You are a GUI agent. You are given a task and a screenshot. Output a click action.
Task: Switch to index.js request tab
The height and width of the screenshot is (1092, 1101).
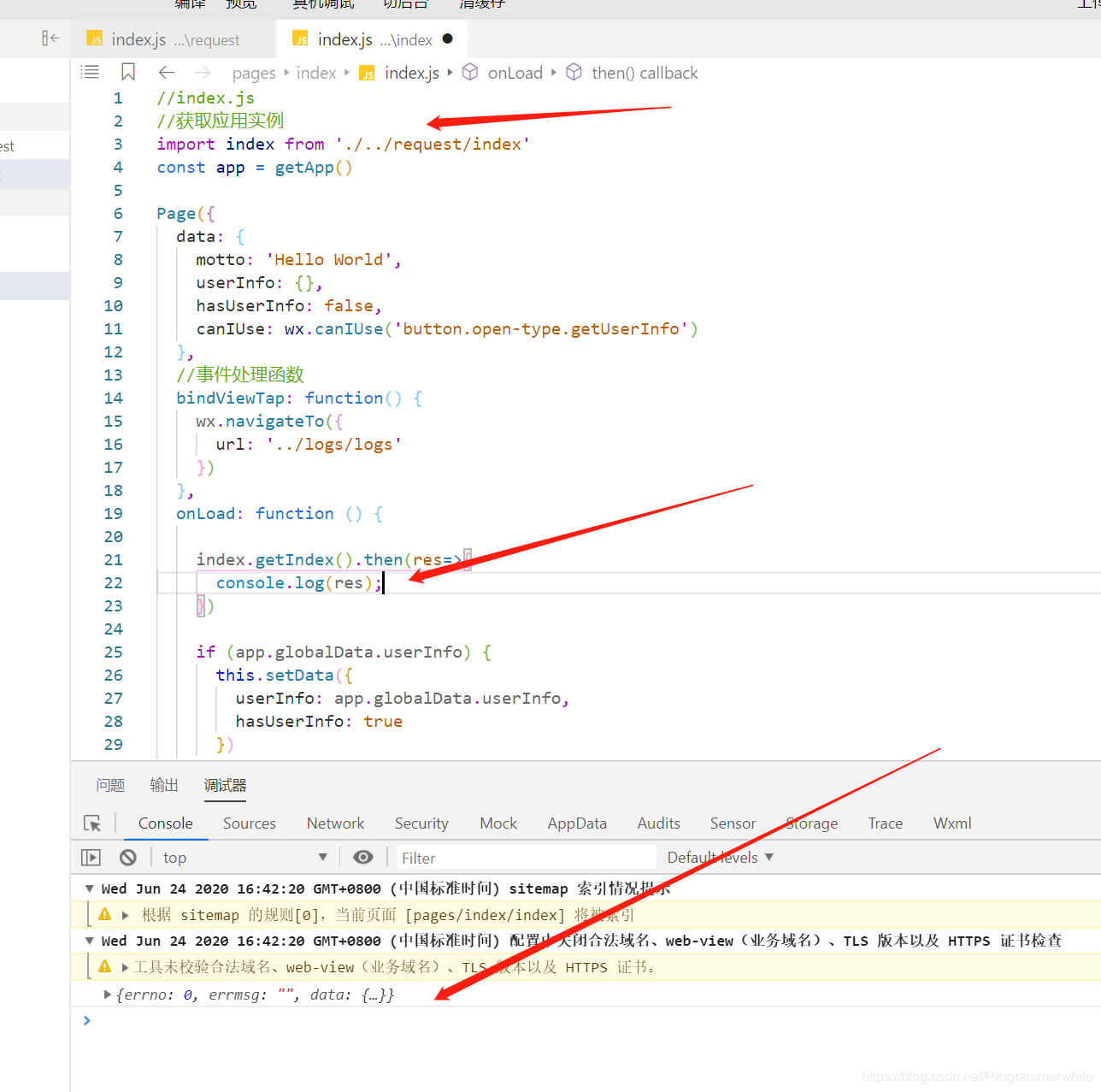(x=175, y=39)
